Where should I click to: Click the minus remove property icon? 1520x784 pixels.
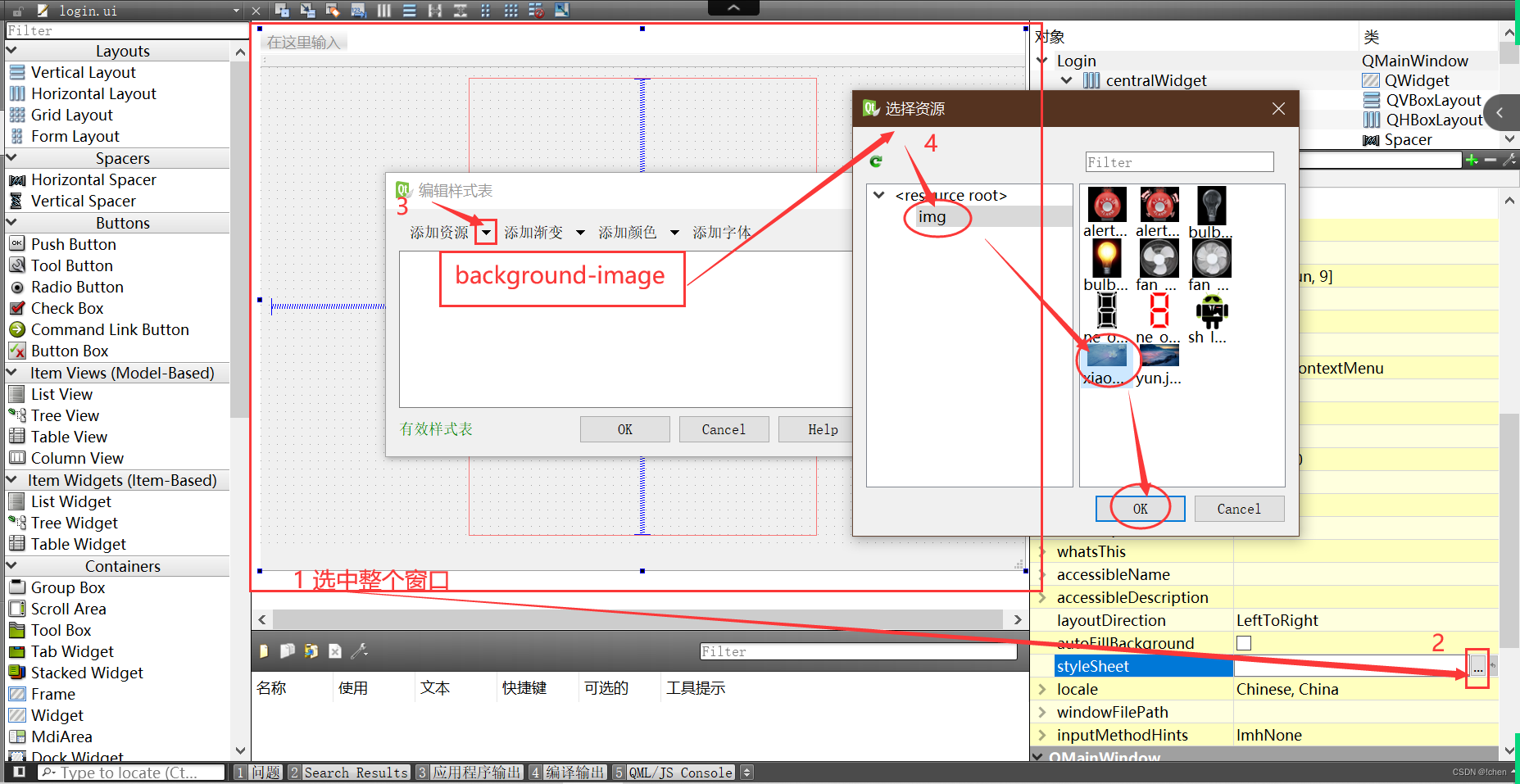point(1491,160)
